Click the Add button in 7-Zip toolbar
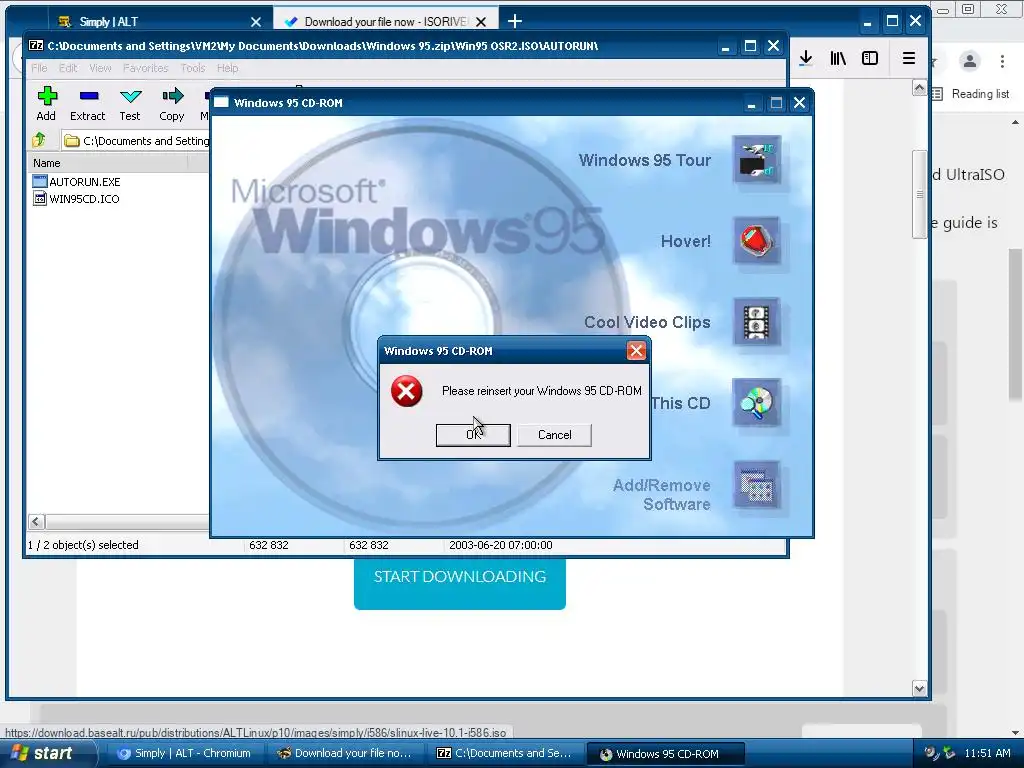This screenshot has width=1024, height=768. pyautogui.click(x=46, y=104)
